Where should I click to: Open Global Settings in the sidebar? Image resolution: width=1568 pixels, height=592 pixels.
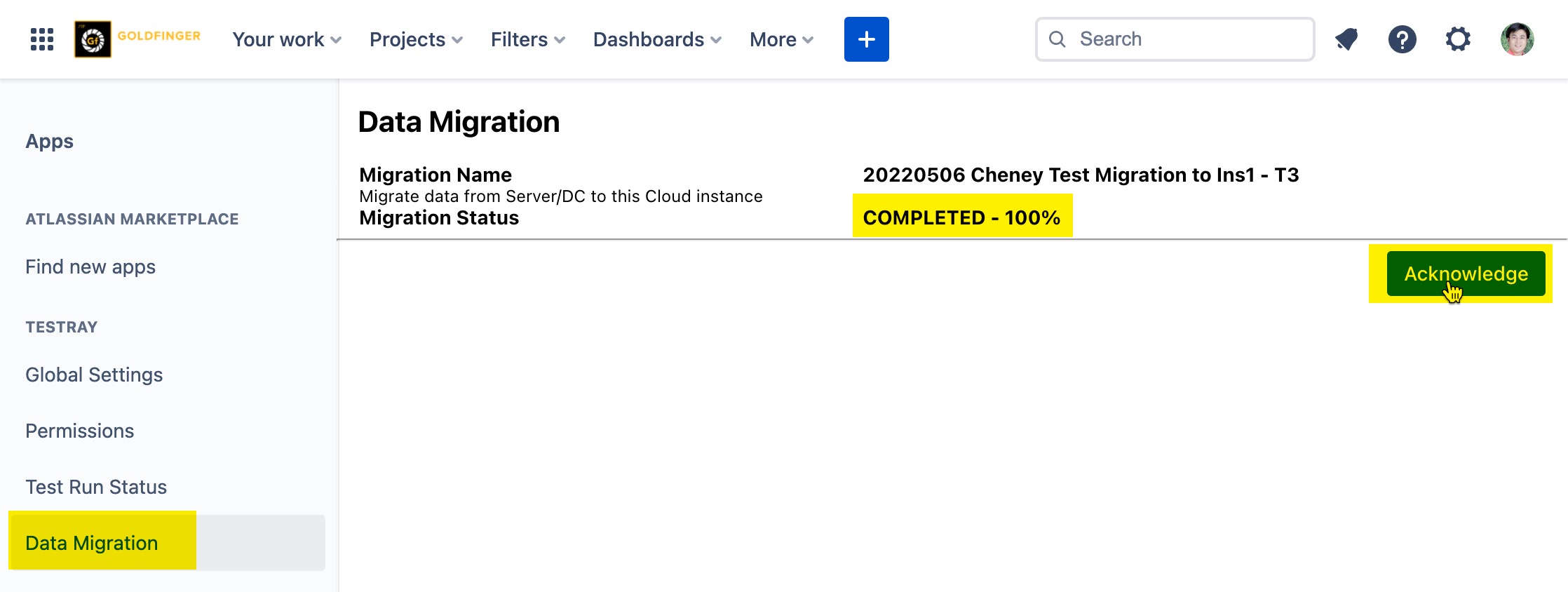click(94, 375)
